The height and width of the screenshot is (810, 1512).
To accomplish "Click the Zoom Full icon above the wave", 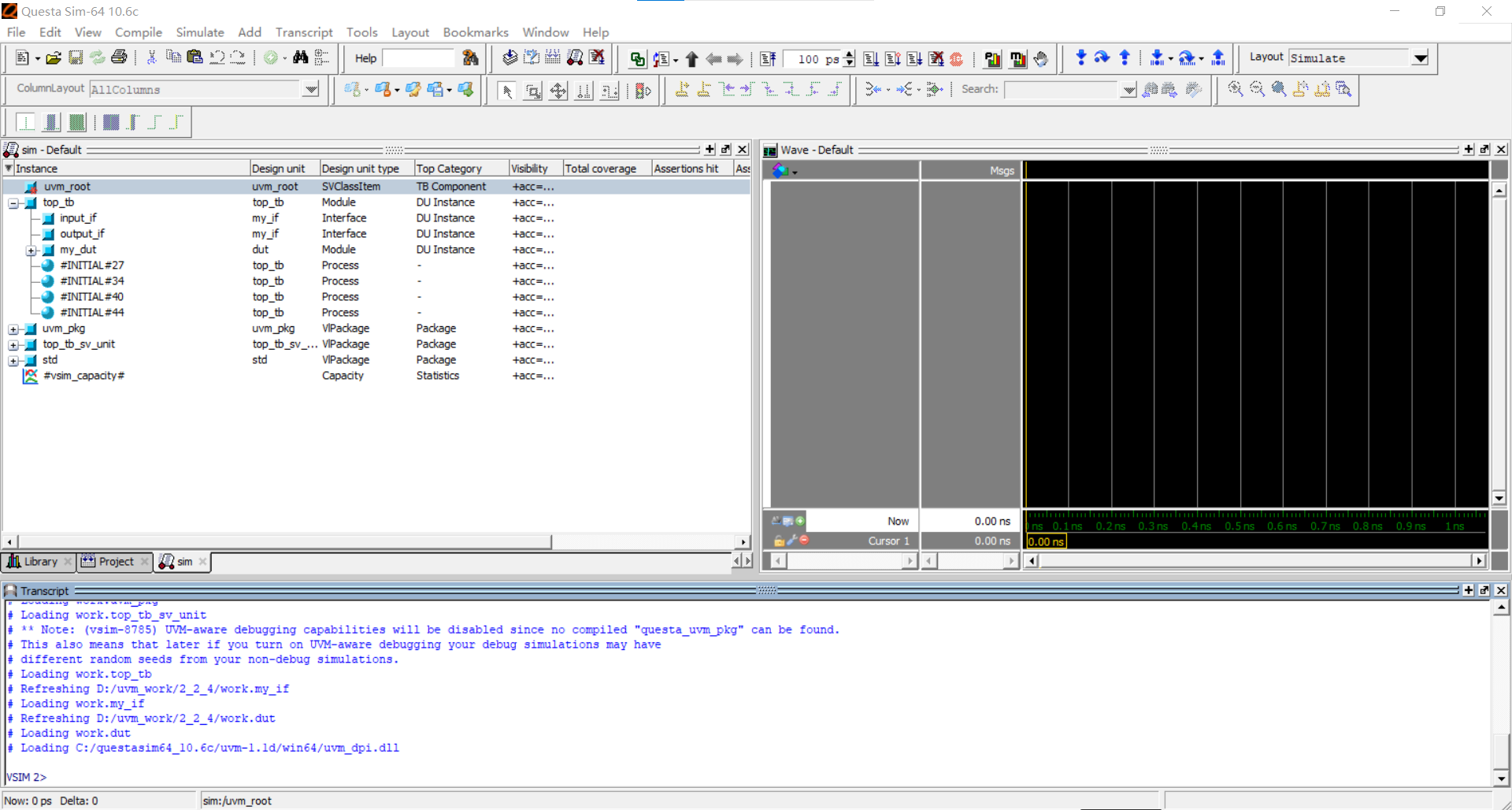I will pyautogui.click(x=1278, y=89).
